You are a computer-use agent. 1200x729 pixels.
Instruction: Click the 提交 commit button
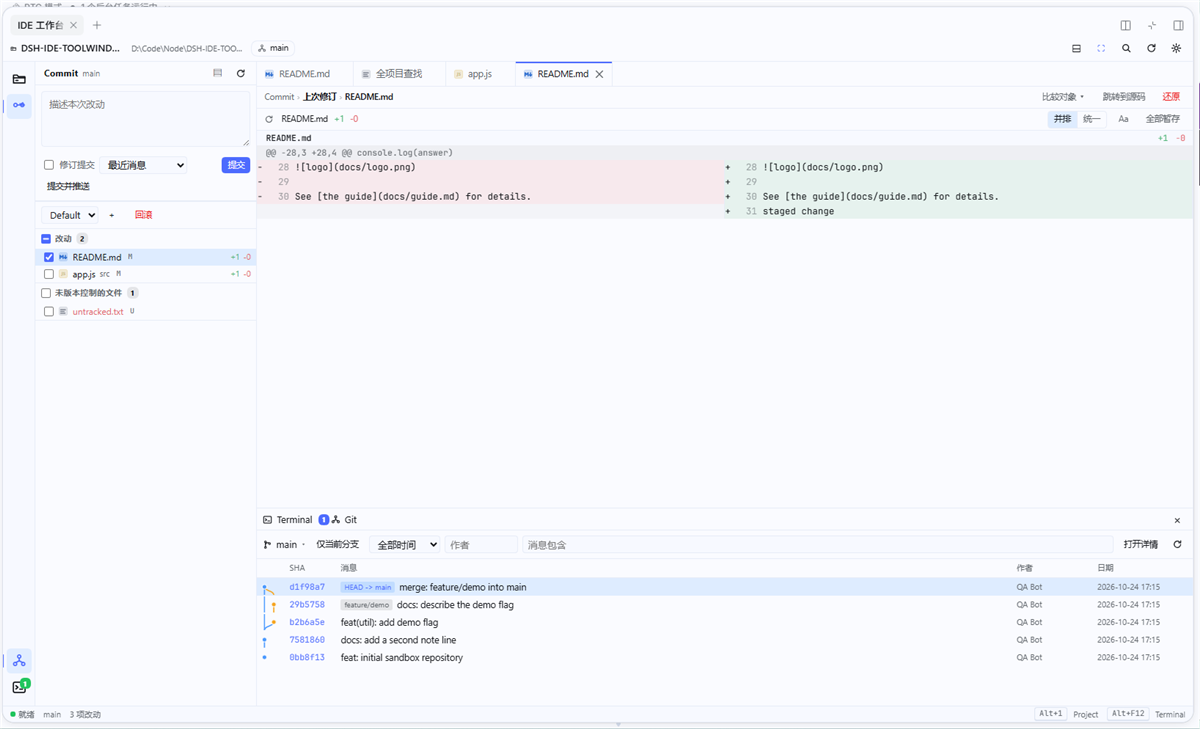(236, 165)
